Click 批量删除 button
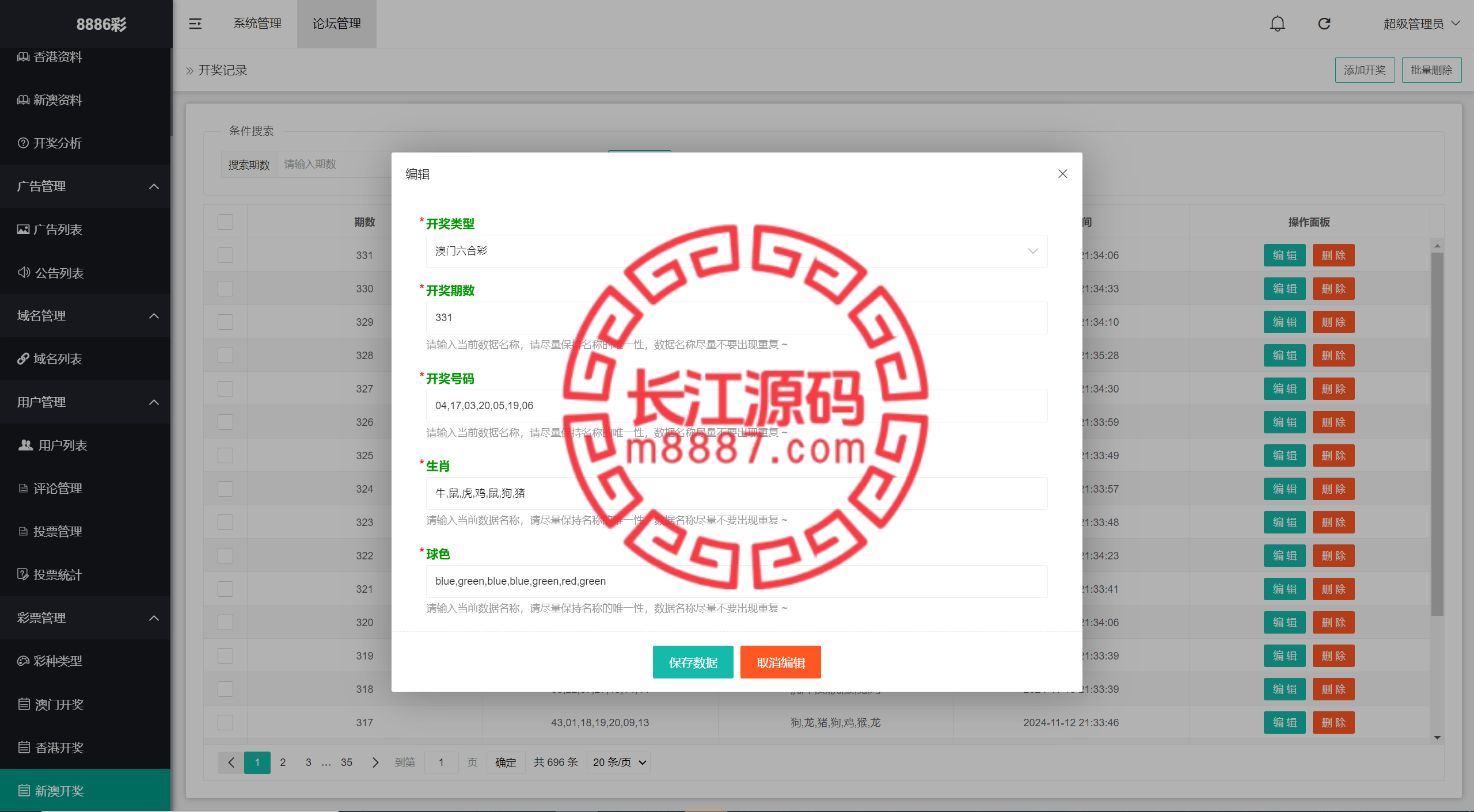1474x812 pixels. pyautogui.click(x=1431, y=70)
